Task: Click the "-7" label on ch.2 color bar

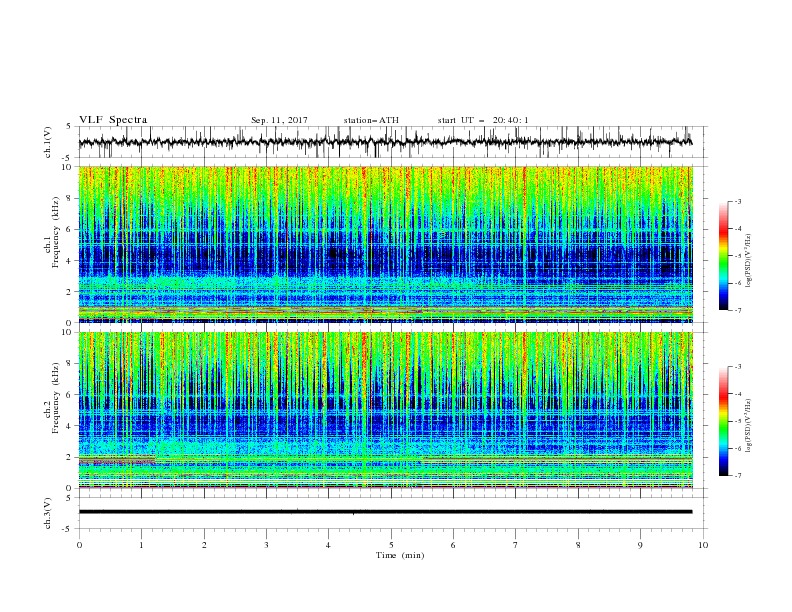Action: coord(738,475)
